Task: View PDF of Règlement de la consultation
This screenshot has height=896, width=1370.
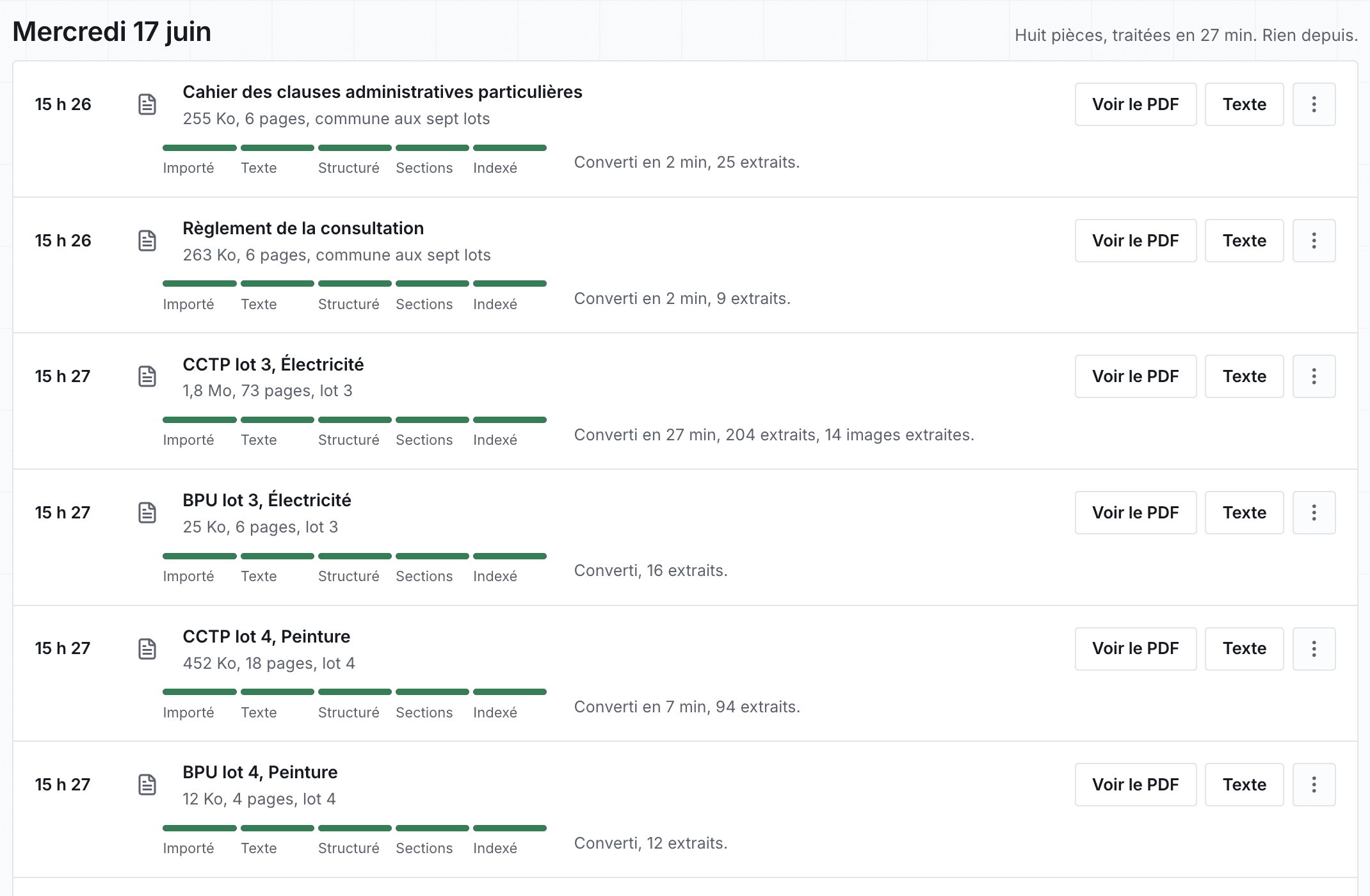Action: coord(1136,241)
